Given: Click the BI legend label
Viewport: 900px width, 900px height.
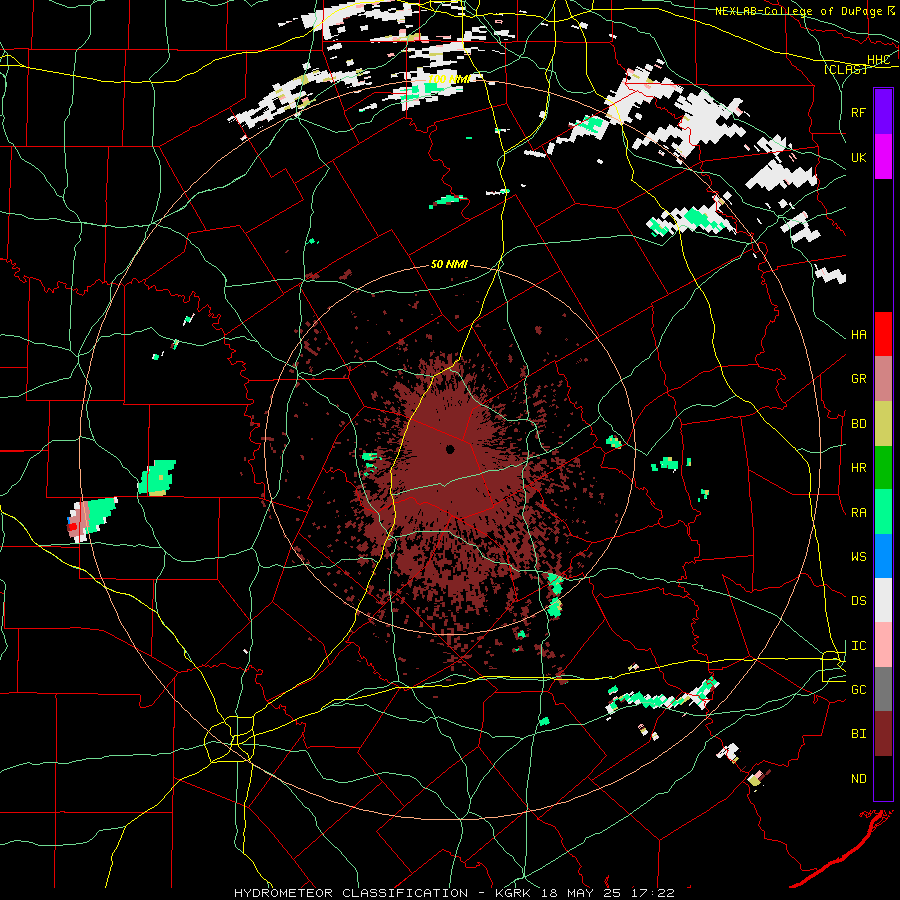Looking at the screenshot, I should pyautogui.click(x=858, y=734).
